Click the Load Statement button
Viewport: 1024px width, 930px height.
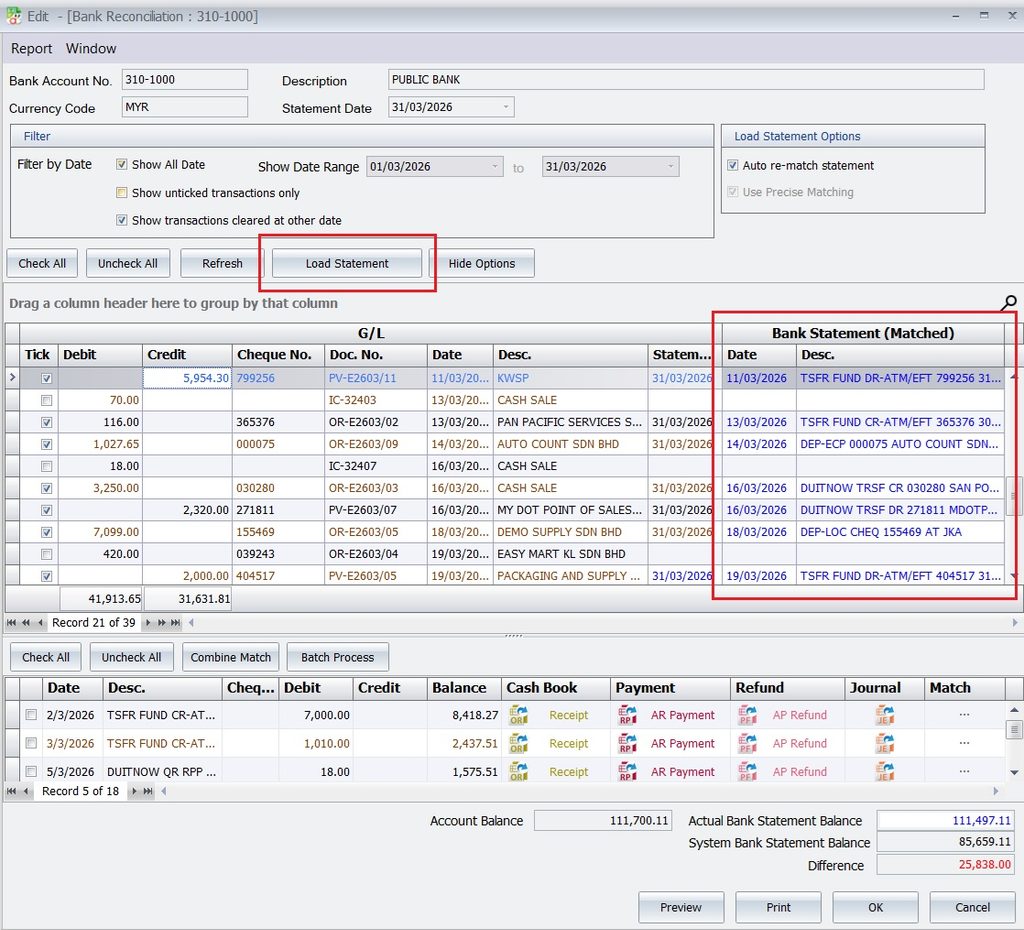347,263
